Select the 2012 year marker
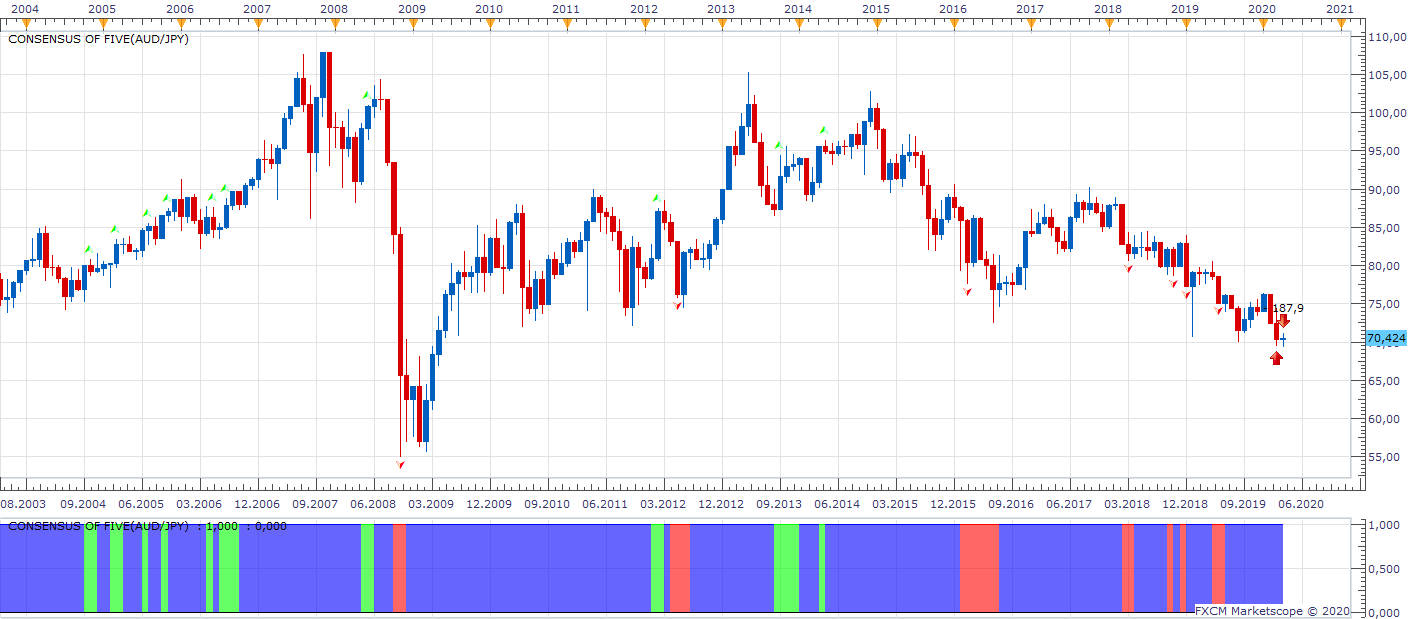1423x619 pixels. pos(643,8)
